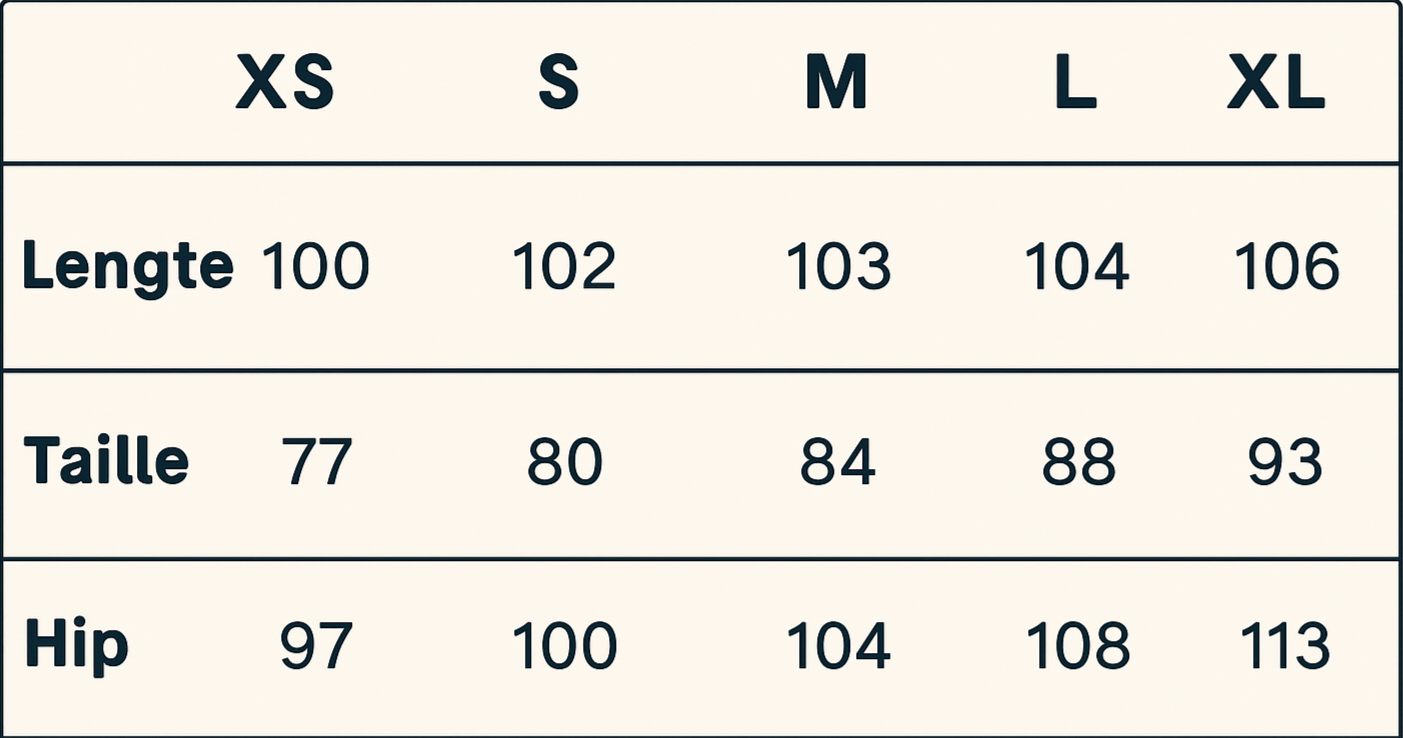This screenshot has width=1403, height=738.
Task: Select Lengte value 103 for size M
Action: (838, 268)
